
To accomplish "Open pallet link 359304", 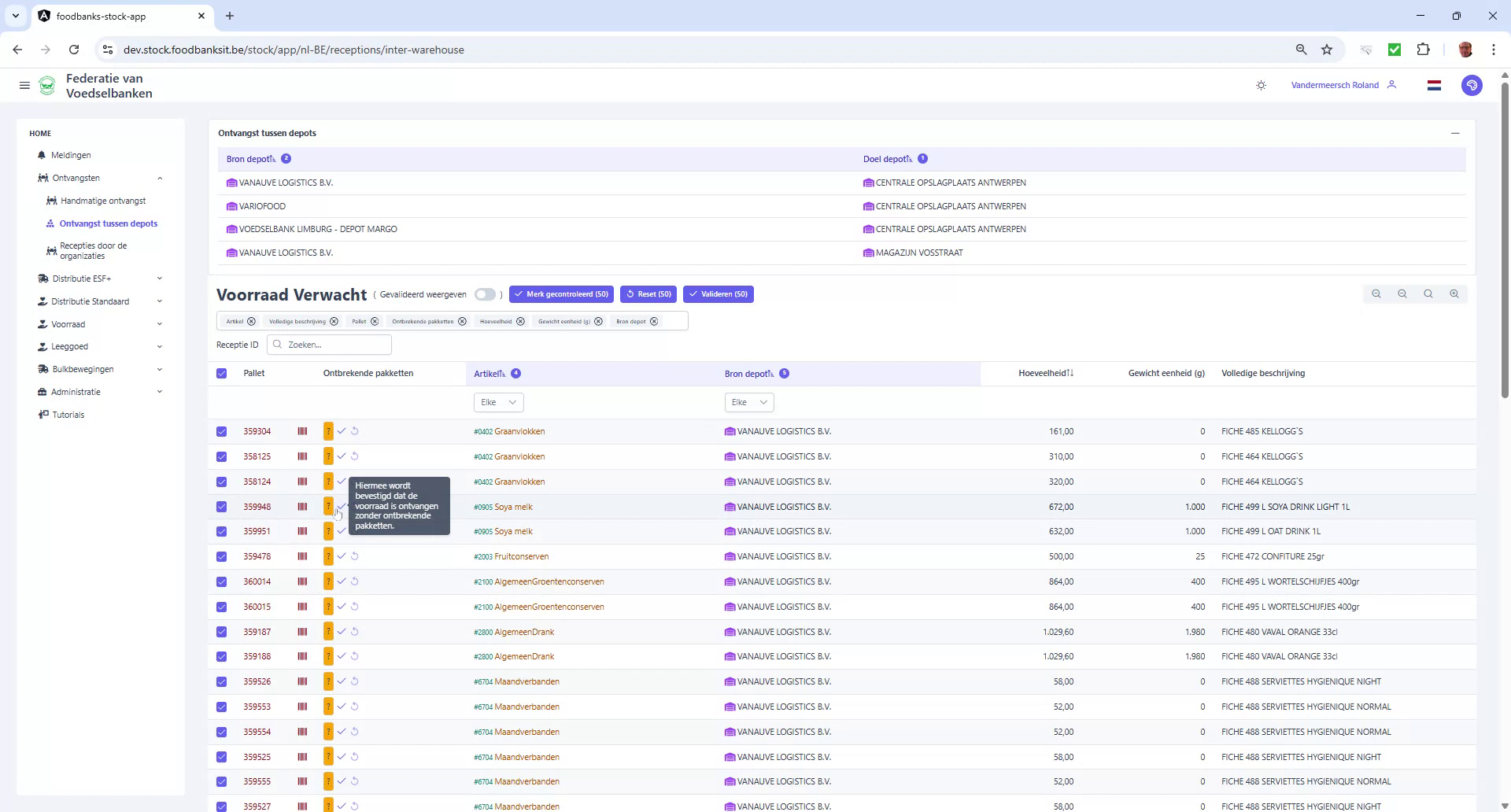I will click(x=257, y=431).
